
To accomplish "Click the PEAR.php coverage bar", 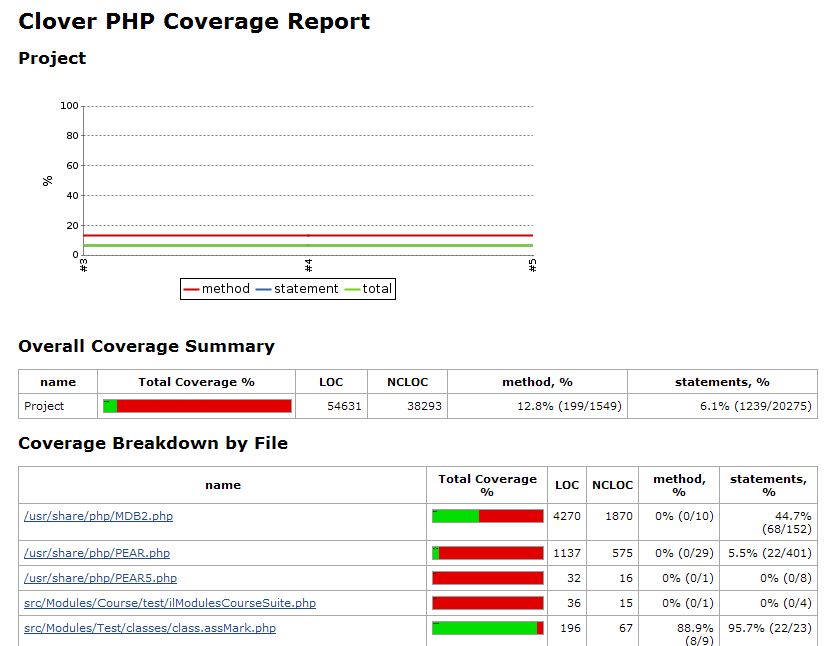I will tap(488, 553).
